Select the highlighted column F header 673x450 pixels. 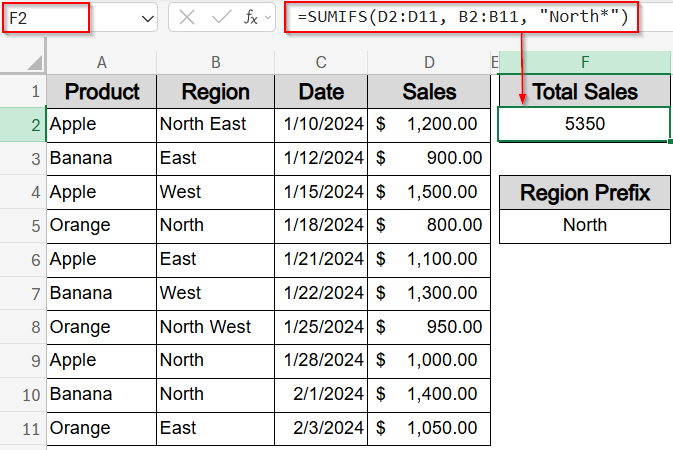coord(585,62)
